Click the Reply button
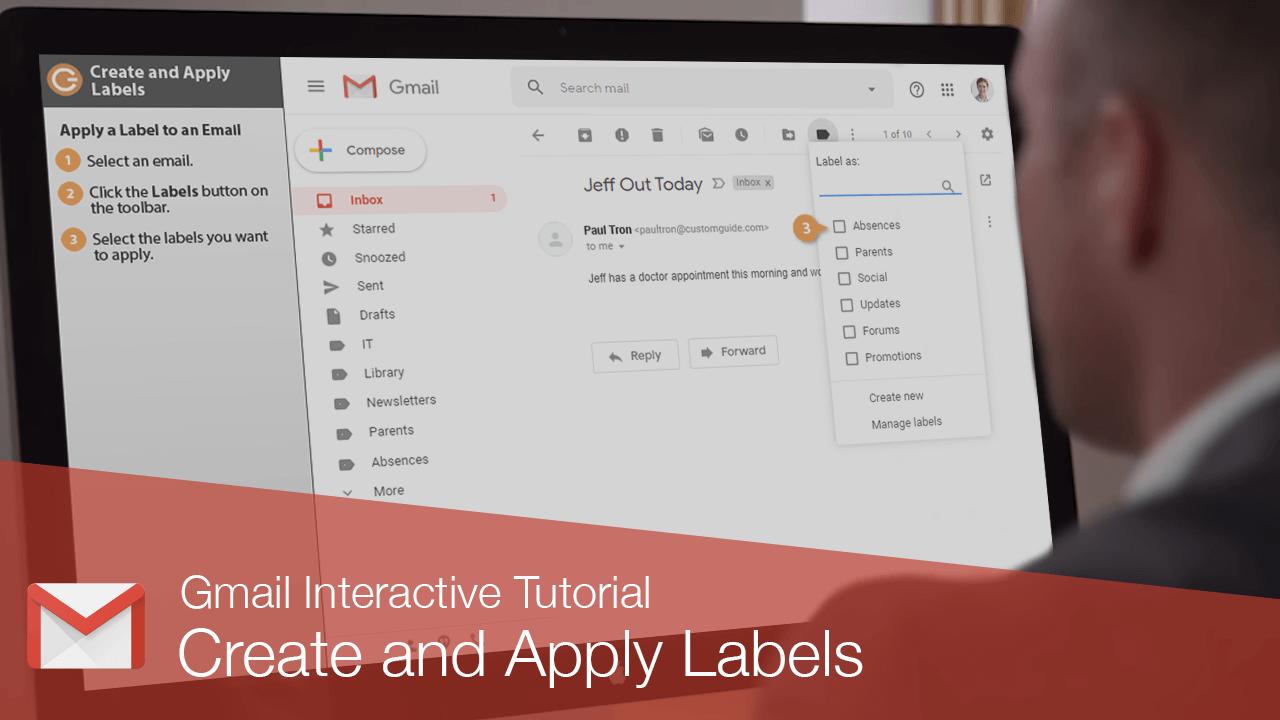 (x=635, y=354)
